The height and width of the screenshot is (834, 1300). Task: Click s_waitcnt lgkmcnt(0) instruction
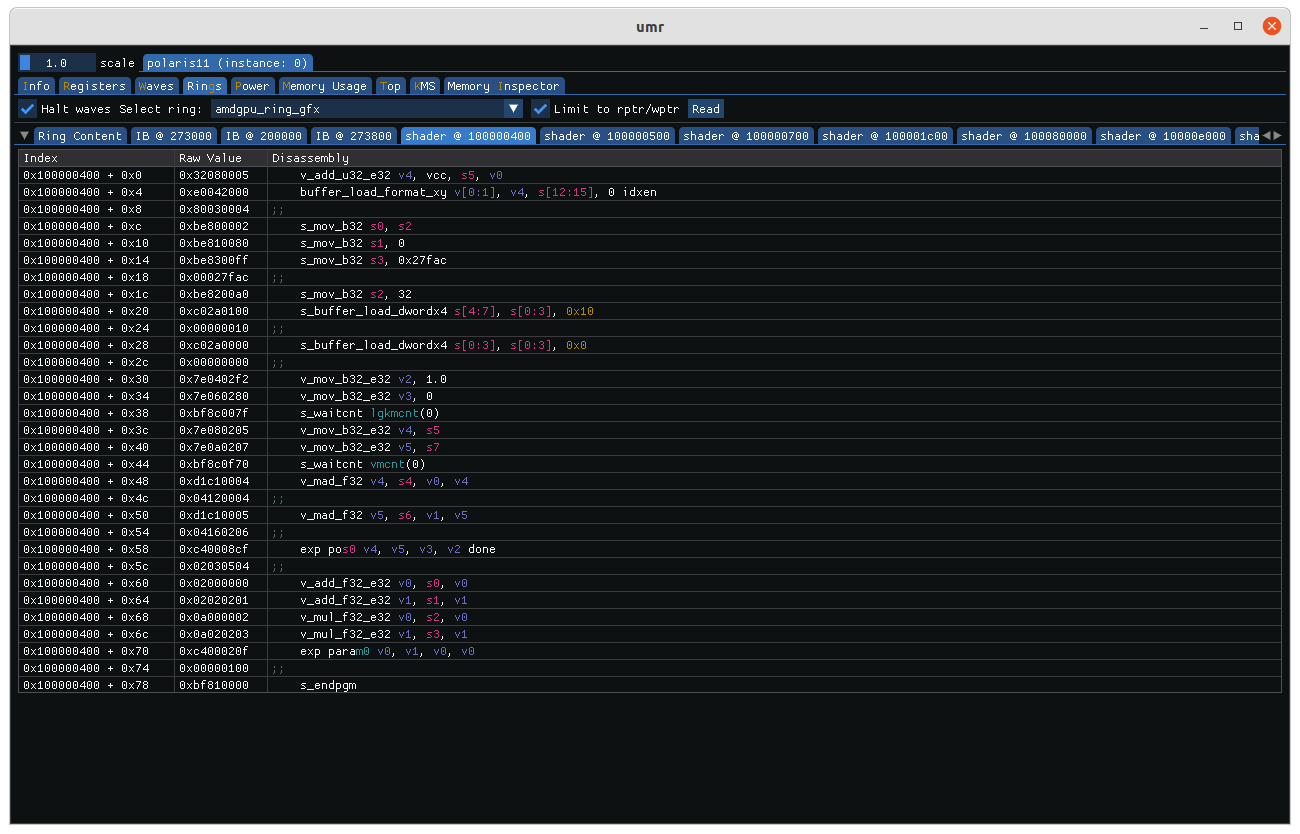370,413
